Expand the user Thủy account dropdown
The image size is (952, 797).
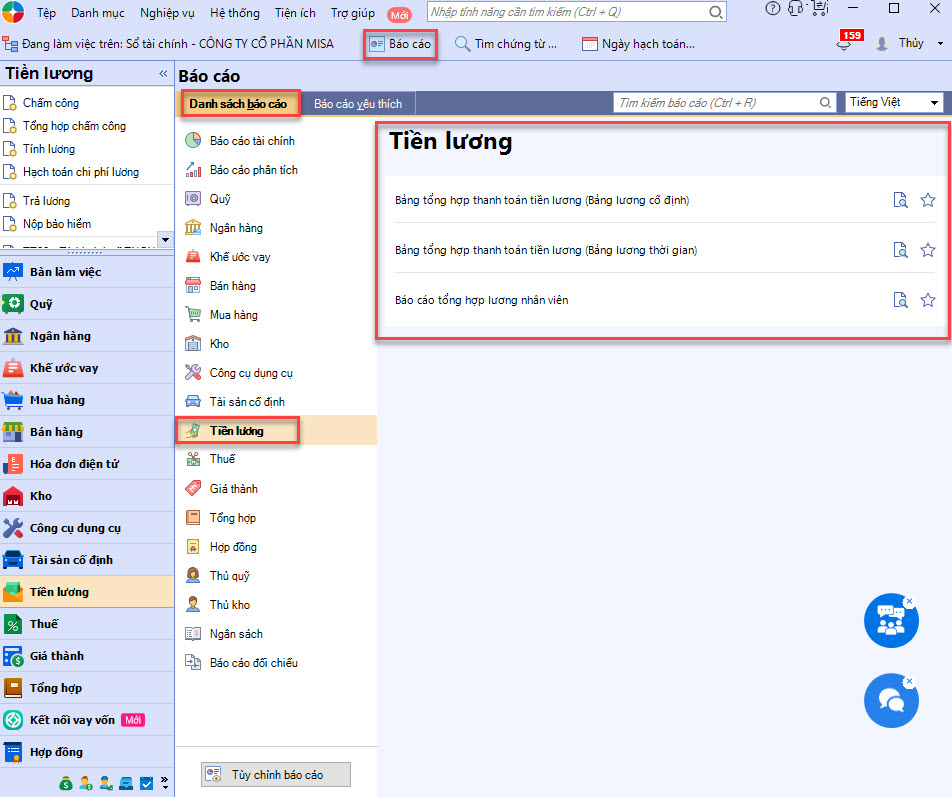click(940, 44)
